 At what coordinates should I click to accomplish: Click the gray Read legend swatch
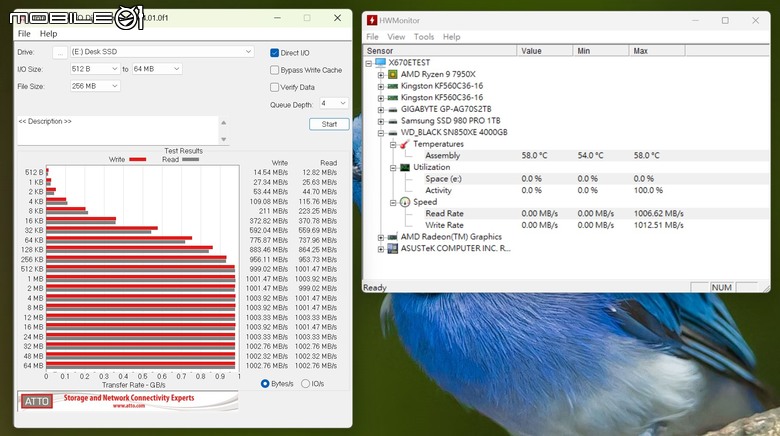[191, 160]
